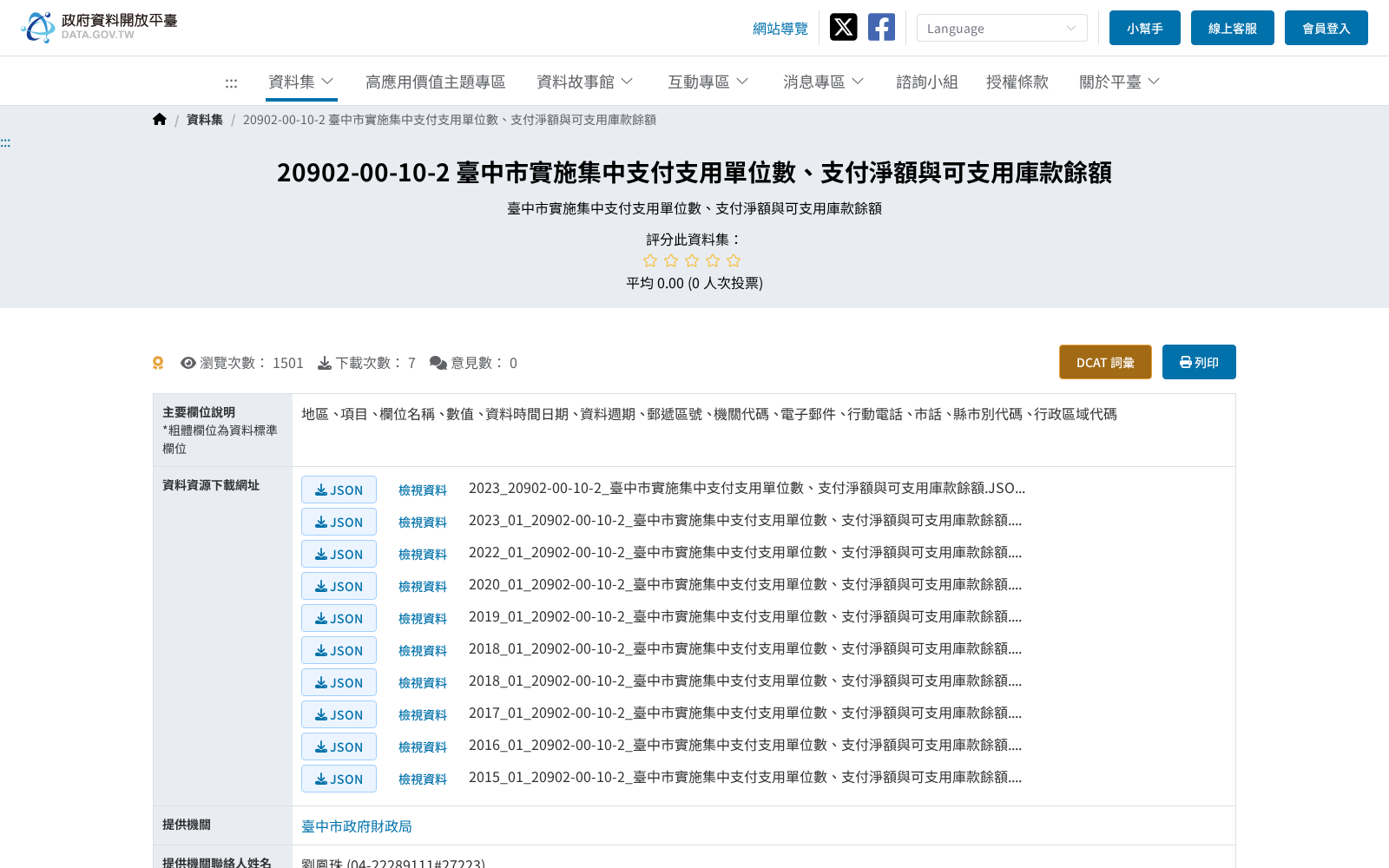Viewport: 1389px width, 868px height.
Task: Download JSON for 2015_01 file
Action: [x=339, y=779]
